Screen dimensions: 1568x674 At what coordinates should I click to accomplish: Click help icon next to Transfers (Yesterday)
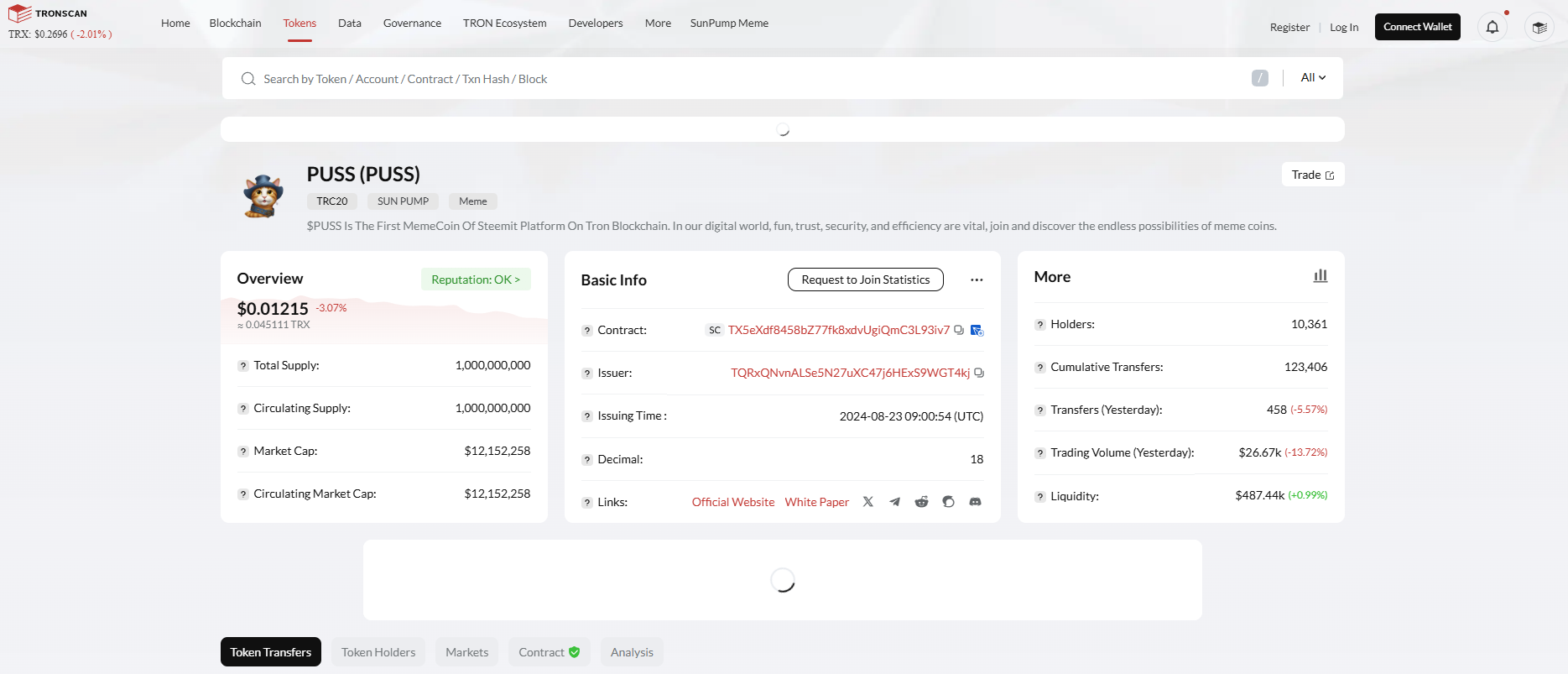(1040, 410)
